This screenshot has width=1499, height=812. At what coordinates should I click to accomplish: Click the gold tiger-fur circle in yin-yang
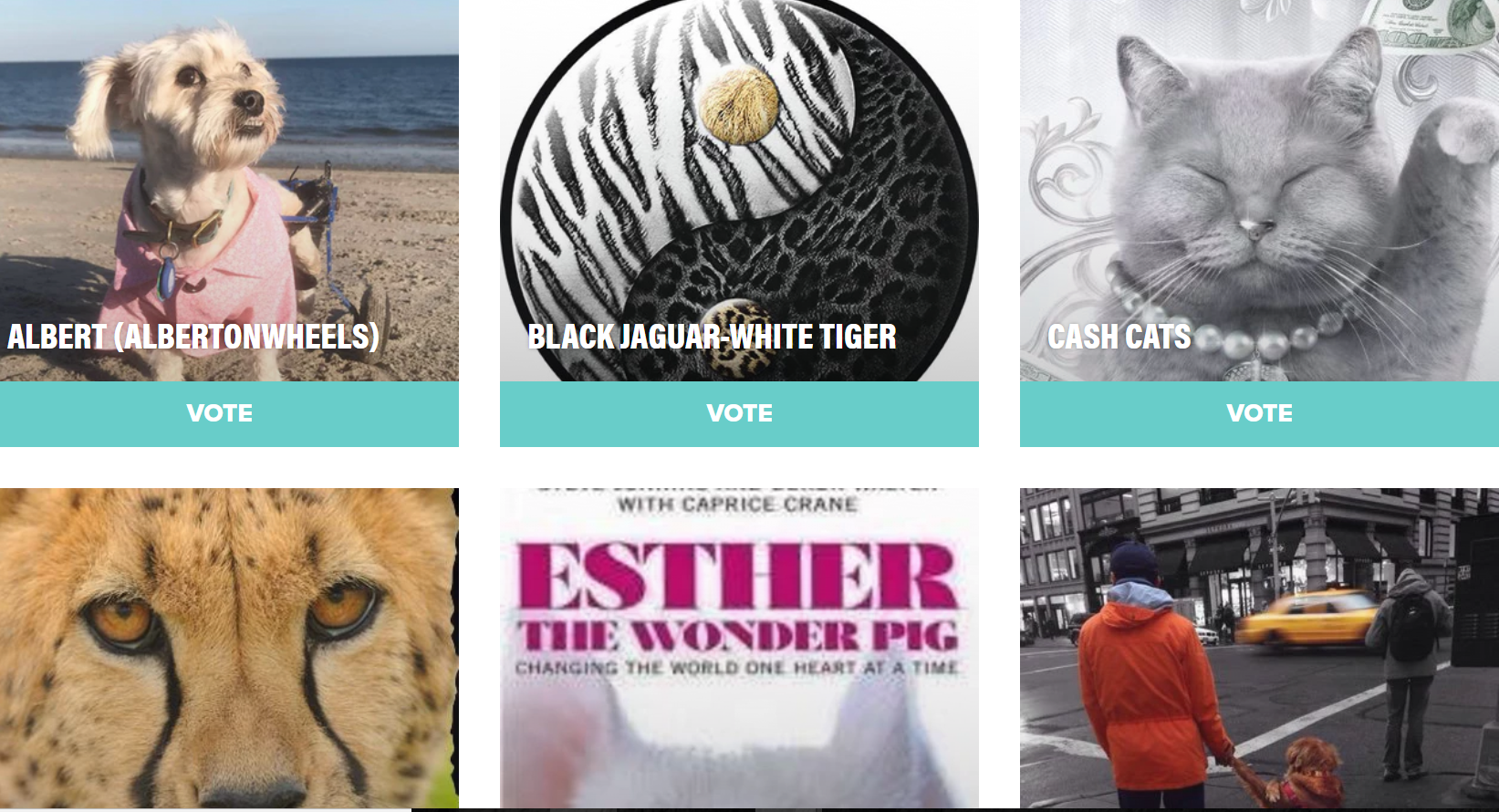click(739, 104)
